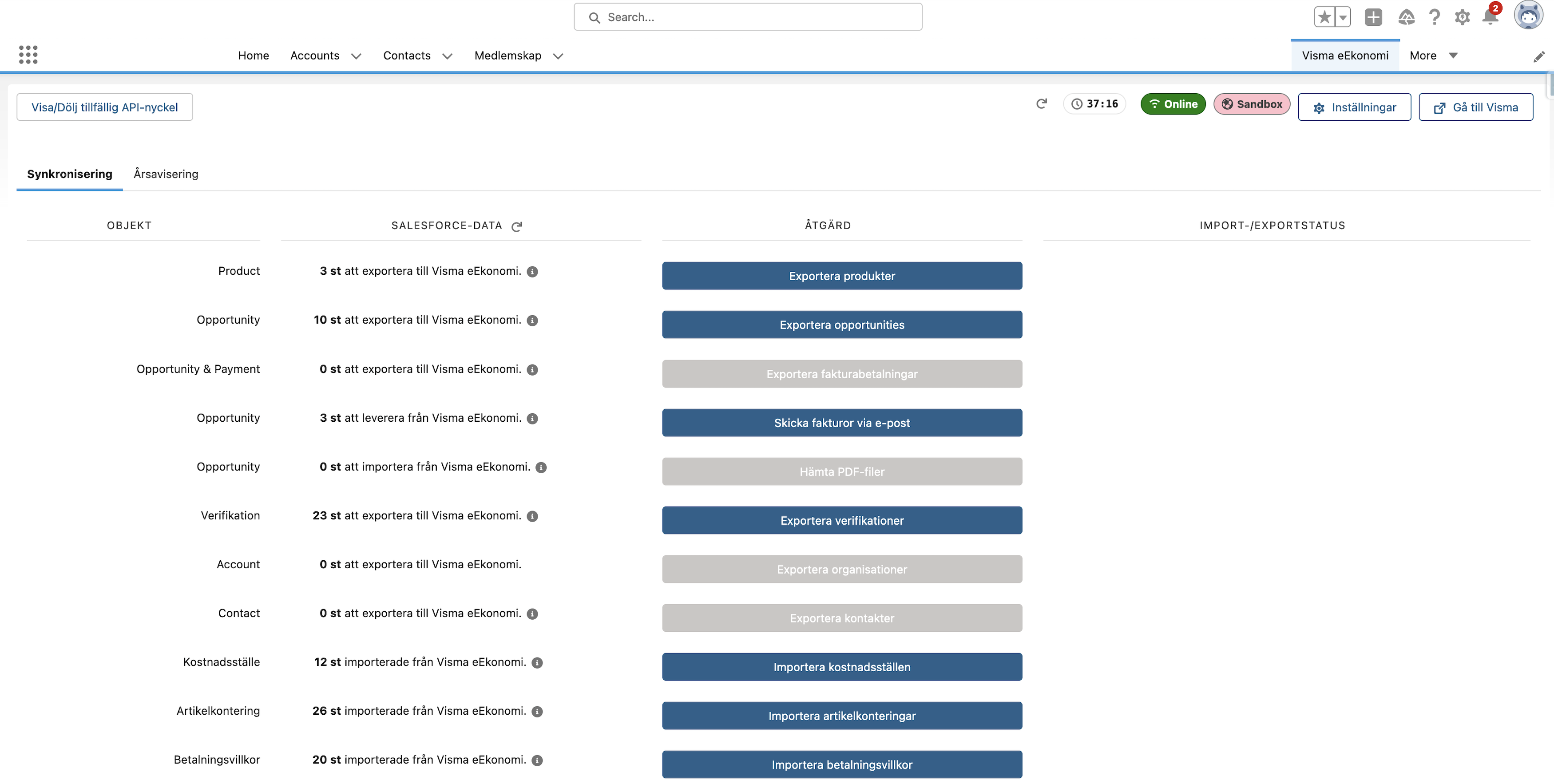Click the Verifikation object label

pyautogui.click(x=230, y=515)
